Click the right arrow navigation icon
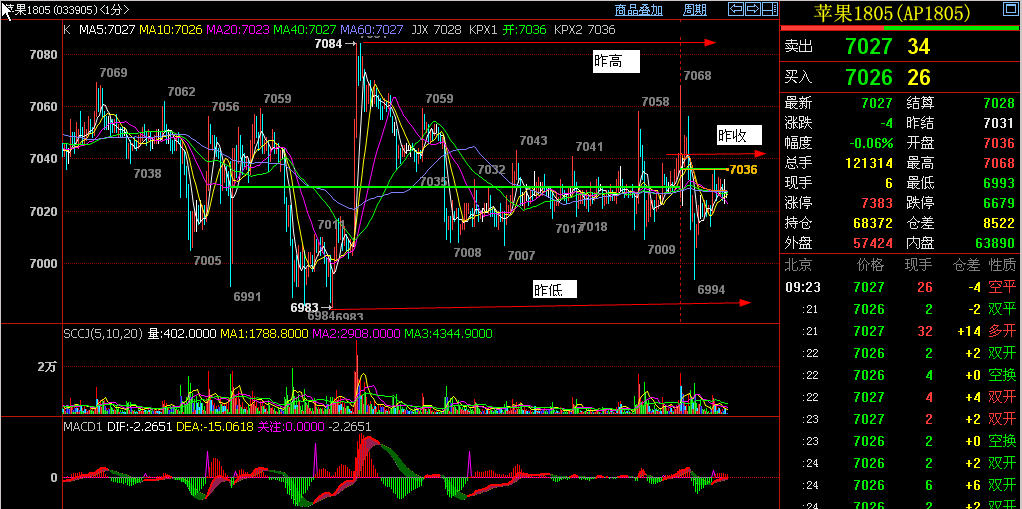Image resolution: width=1022 pixels, height=509 pixels. [751, 9]
